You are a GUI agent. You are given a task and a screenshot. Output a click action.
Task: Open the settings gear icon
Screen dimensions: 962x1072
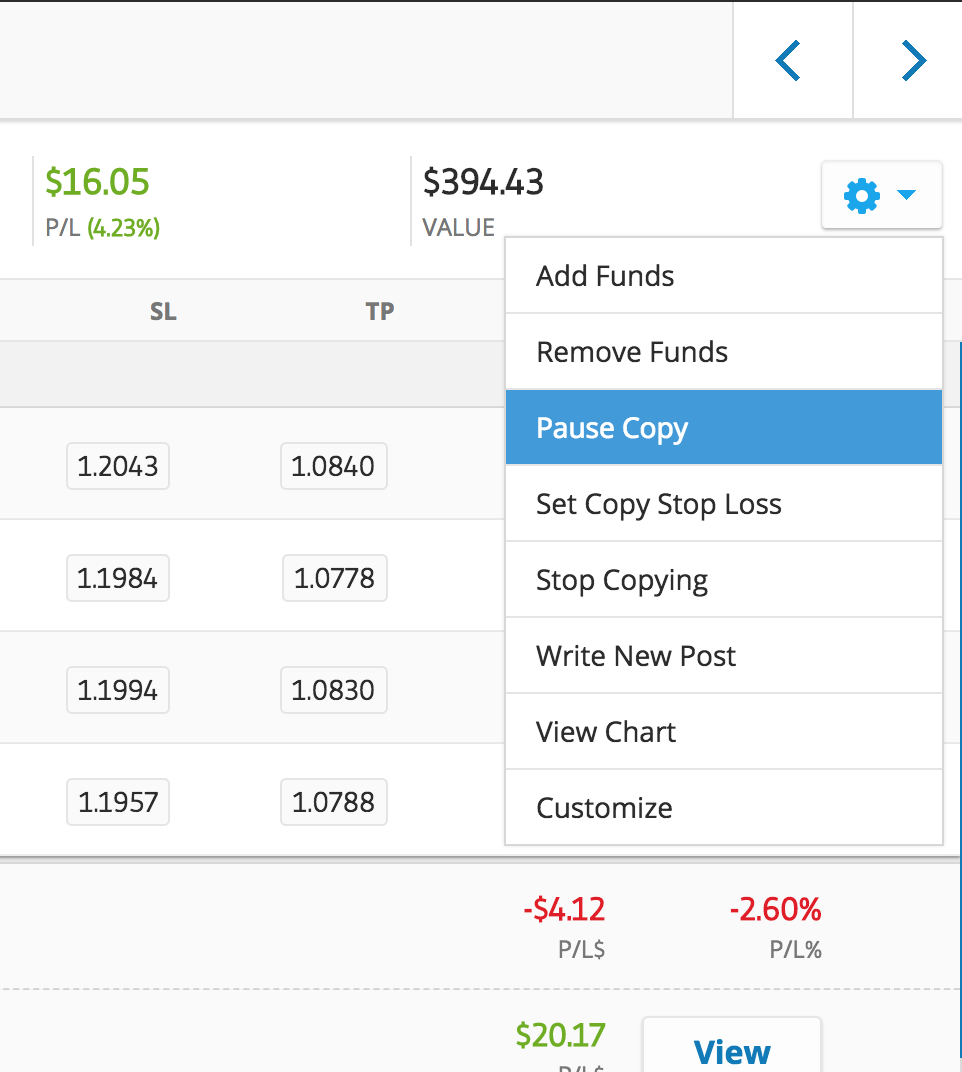click(x=860, y=195)
